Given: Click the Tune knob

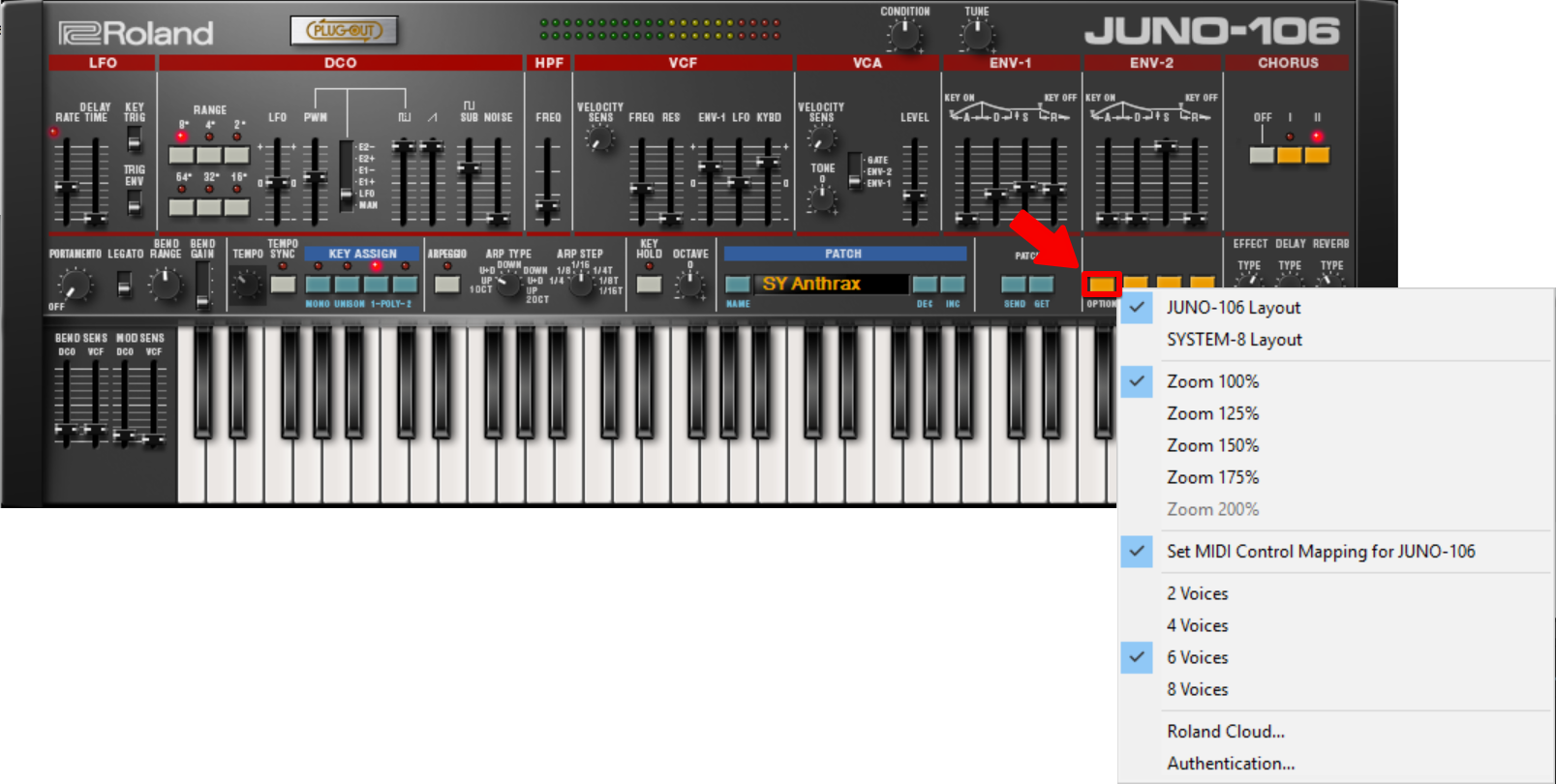Looking at the screenshot, I should (x=976, y=36).
